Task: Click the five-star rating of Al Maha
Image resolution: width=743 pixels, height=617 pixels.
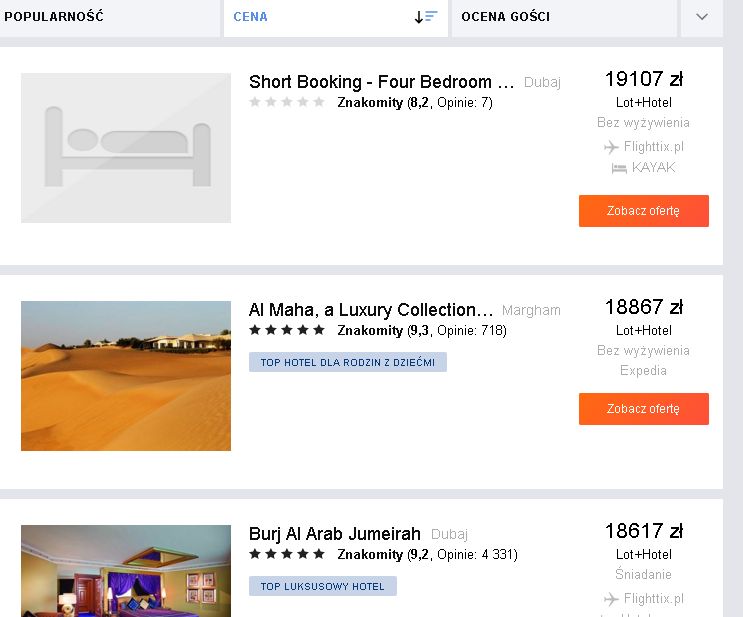Action: pyautogui.click(x=287, y=330)
